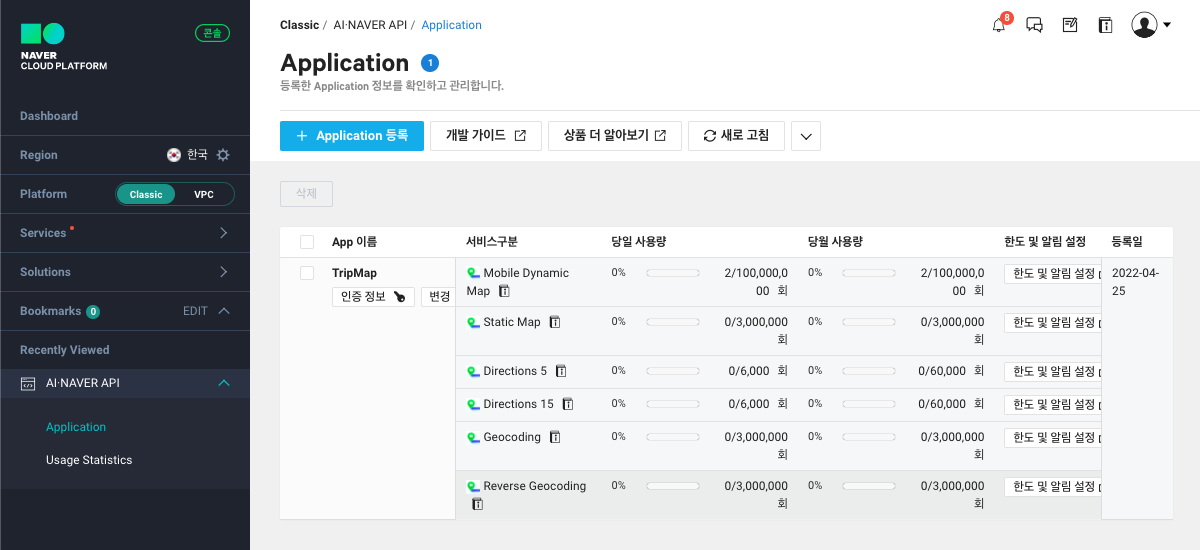Image resolution: width=1200 pixels, height=550 pixels.
Task: Click the Naver Cloud Platform logo
Action: (63, 47)
